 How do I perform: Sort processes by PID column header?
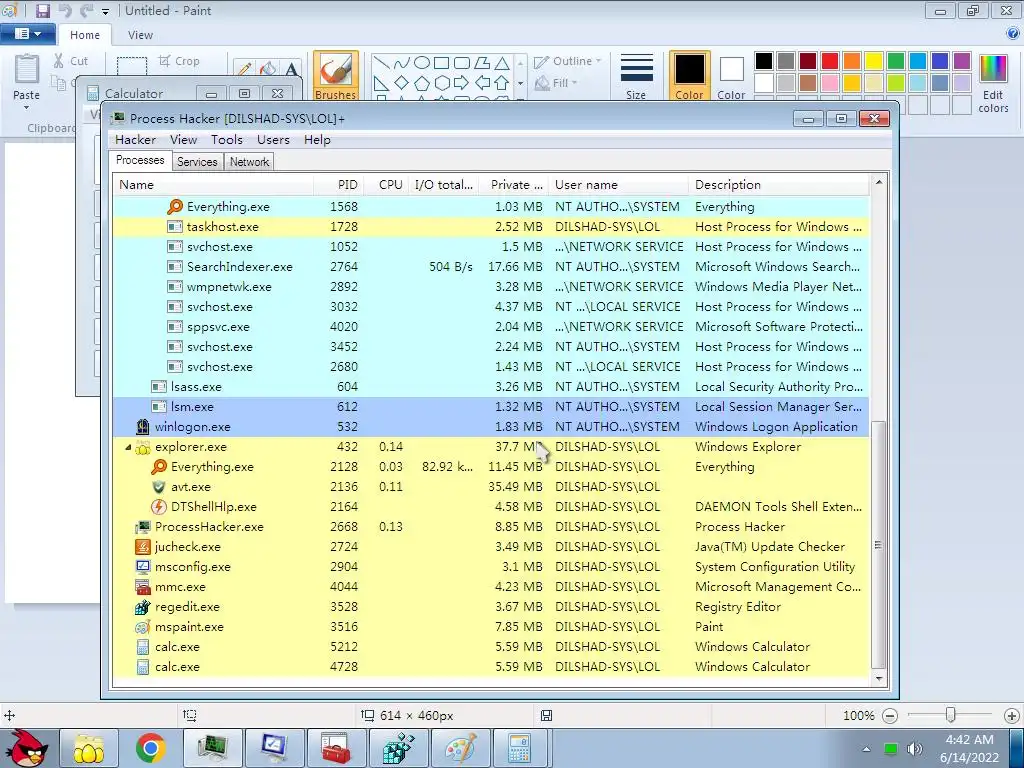click(338, 185)
